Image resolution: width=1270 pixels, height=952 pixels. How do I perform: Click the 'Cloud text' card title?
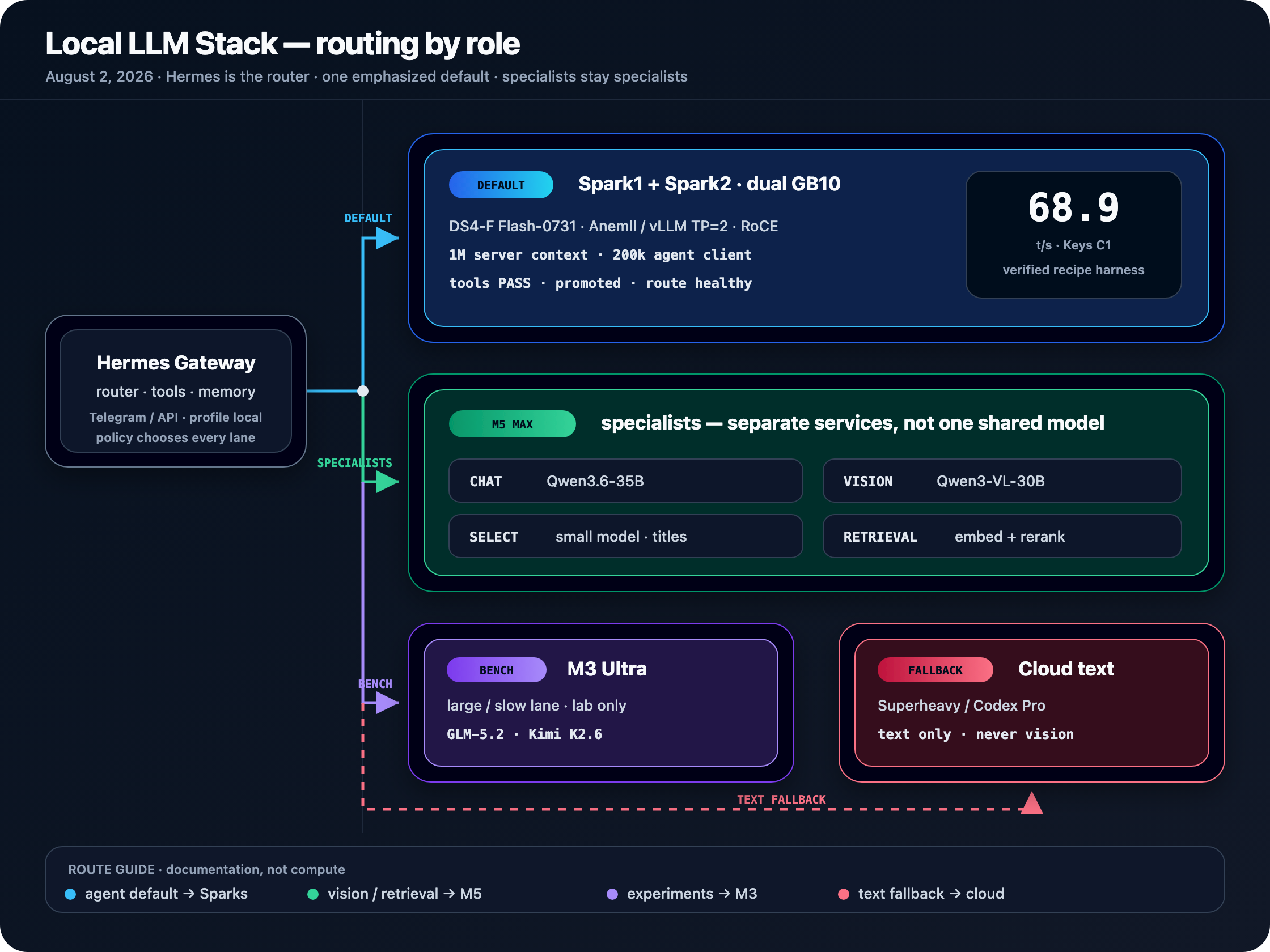click(1066, 669)
